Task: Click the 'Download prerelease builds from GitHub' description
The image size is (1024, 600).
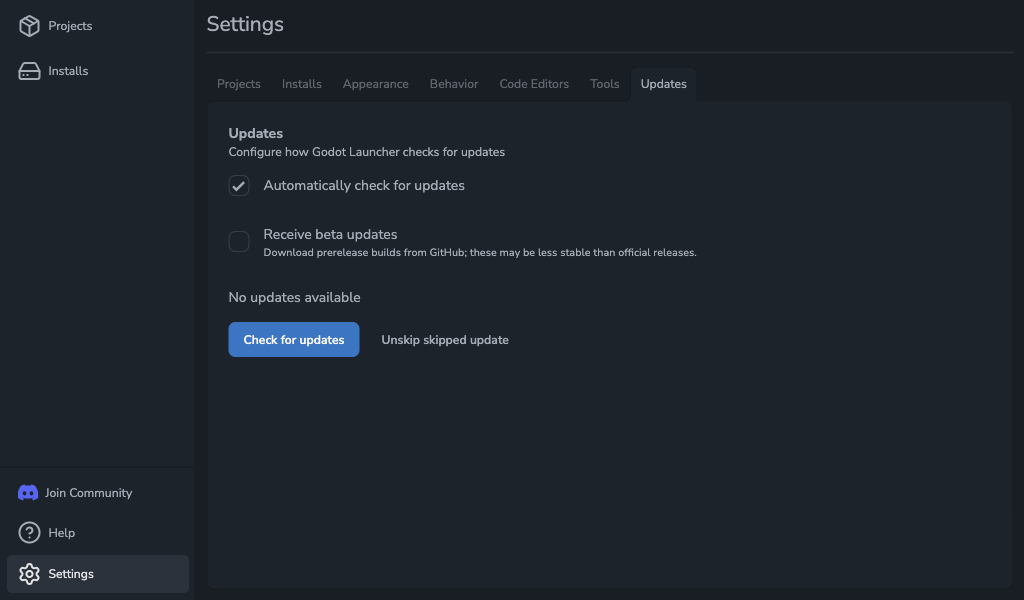Action: [x=480, y=253]
